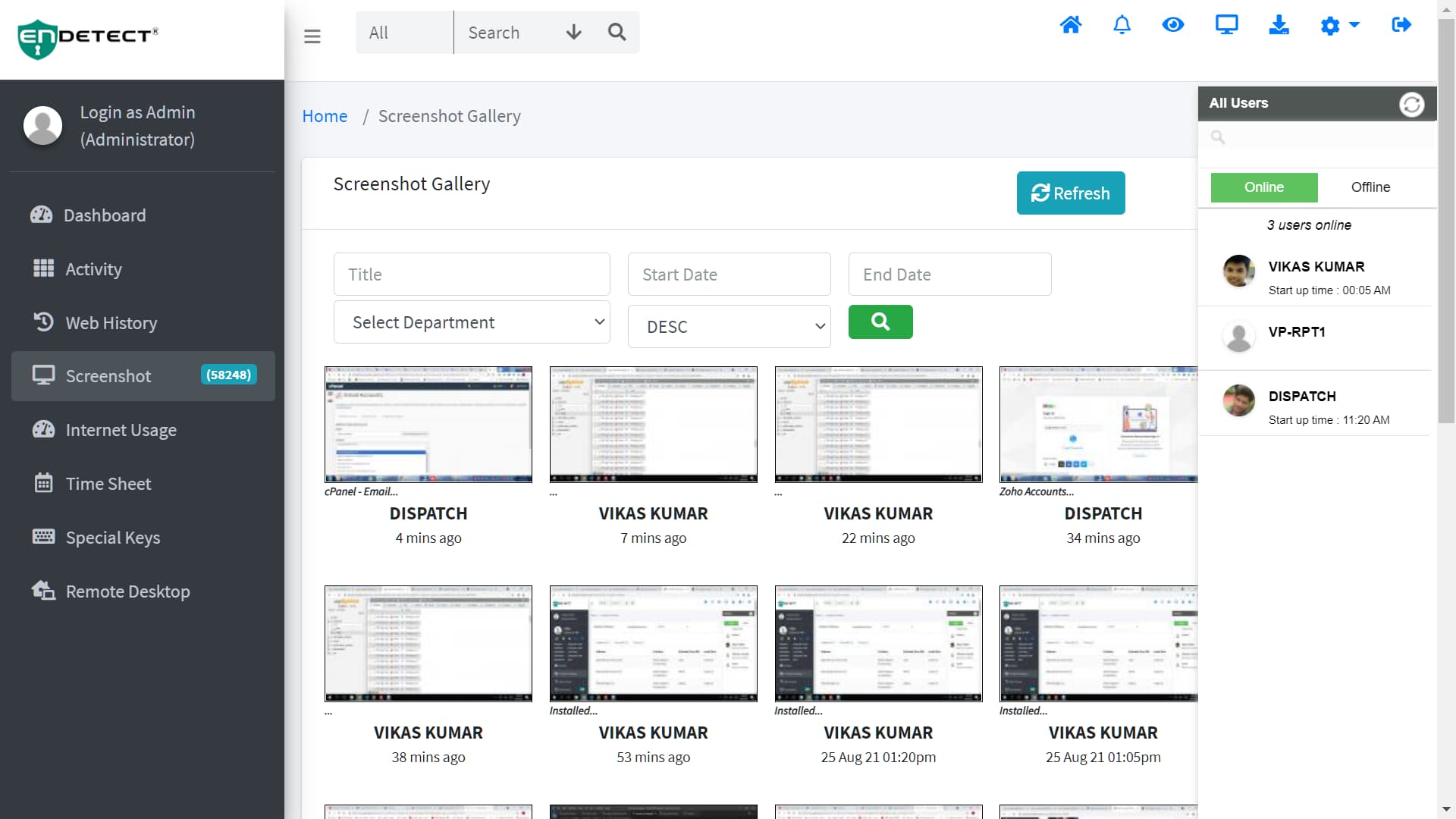The width and height of the screenshot is (1456, 819).
Task: Open the Internet Usage section
Action: [121, 430]
